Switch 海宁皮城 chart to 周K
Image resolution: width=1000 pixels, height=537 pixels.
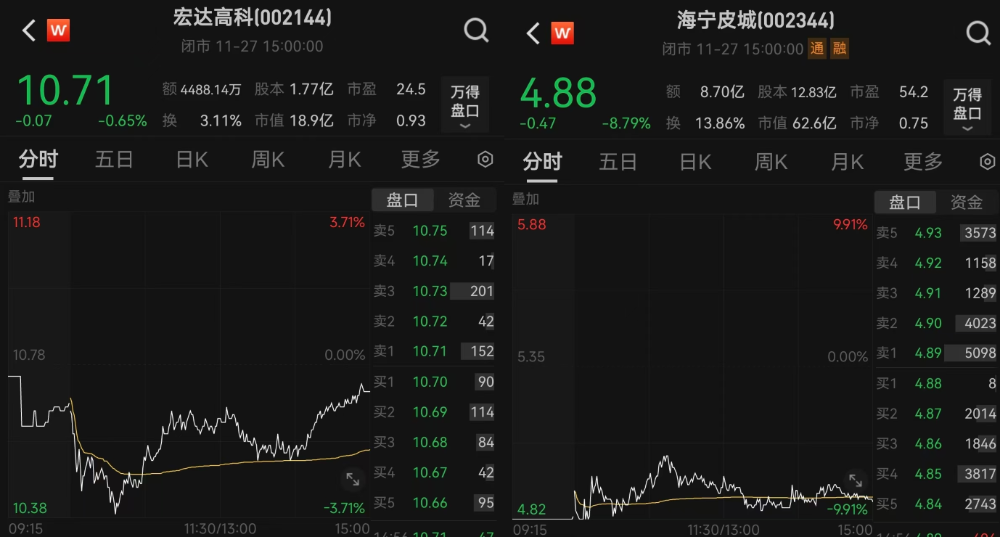(771, 161)
